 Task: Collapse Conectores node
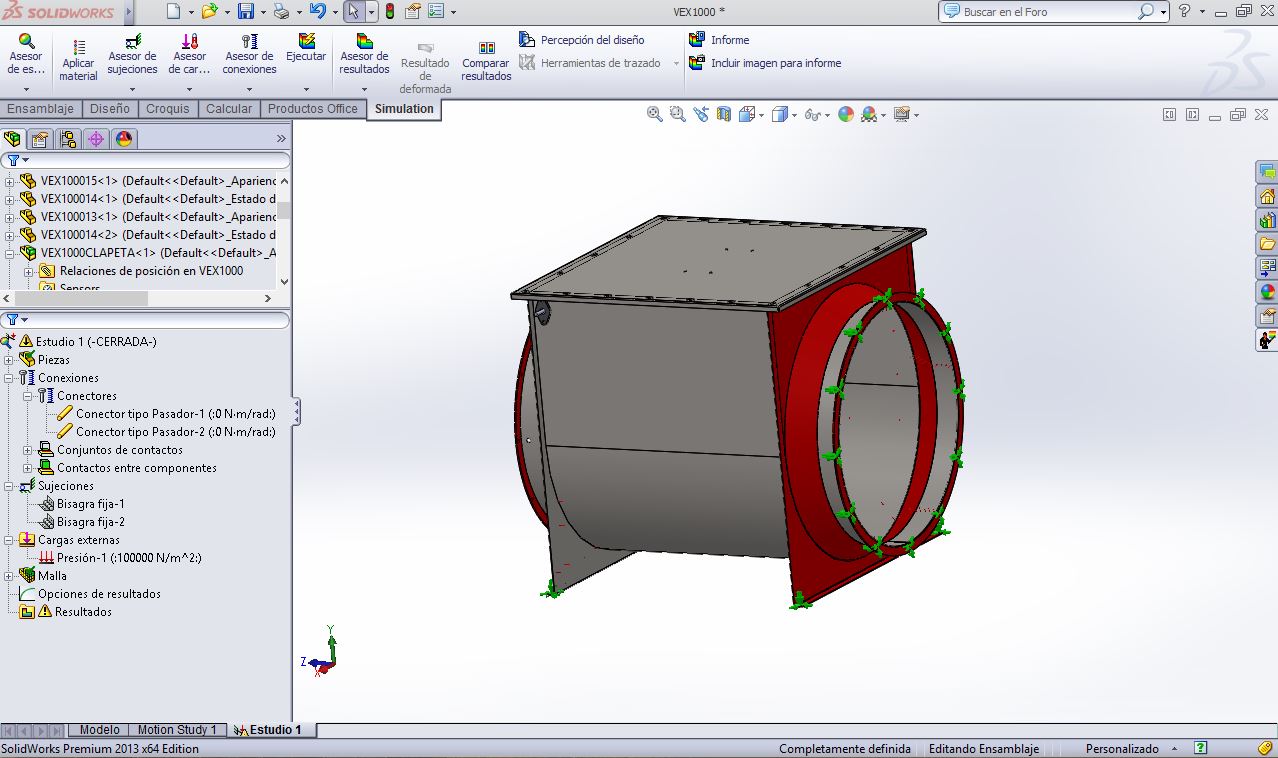pyautogui.click(x=28, y=396)
